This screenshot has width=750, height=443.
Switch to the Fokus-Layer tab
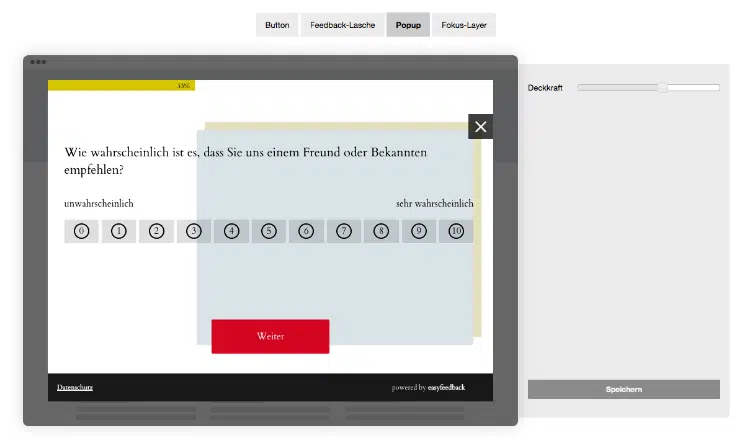click(x=463, y=25)
